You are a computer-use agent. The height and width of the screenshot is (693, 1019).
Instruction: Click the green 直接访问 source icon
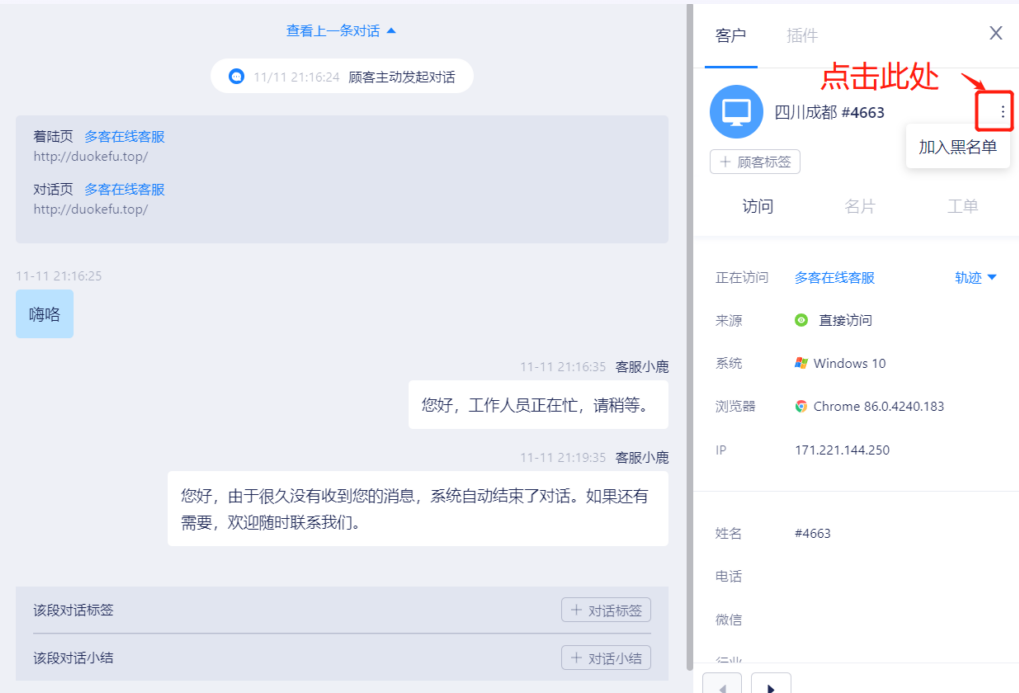[799, 320]
